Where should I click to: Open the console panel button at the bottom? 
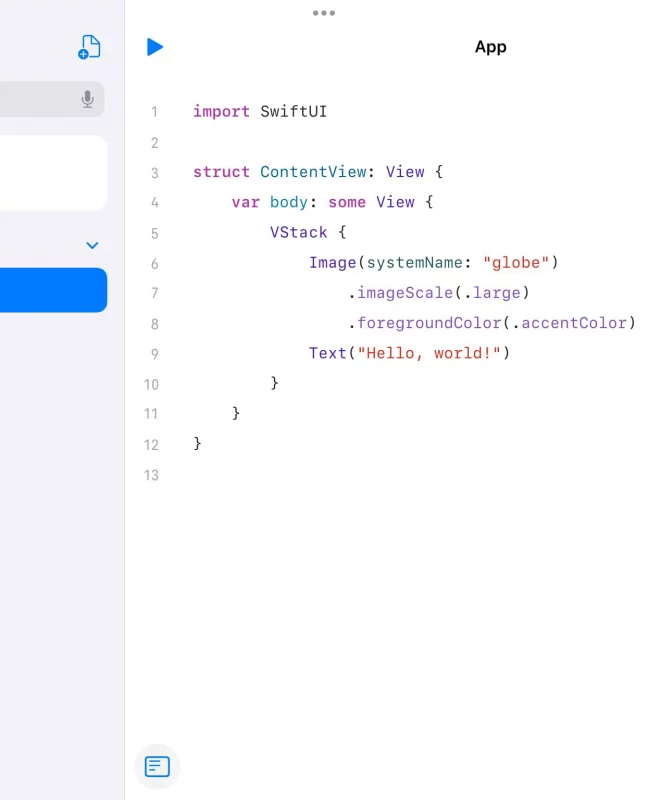click(x=157, y=766)
